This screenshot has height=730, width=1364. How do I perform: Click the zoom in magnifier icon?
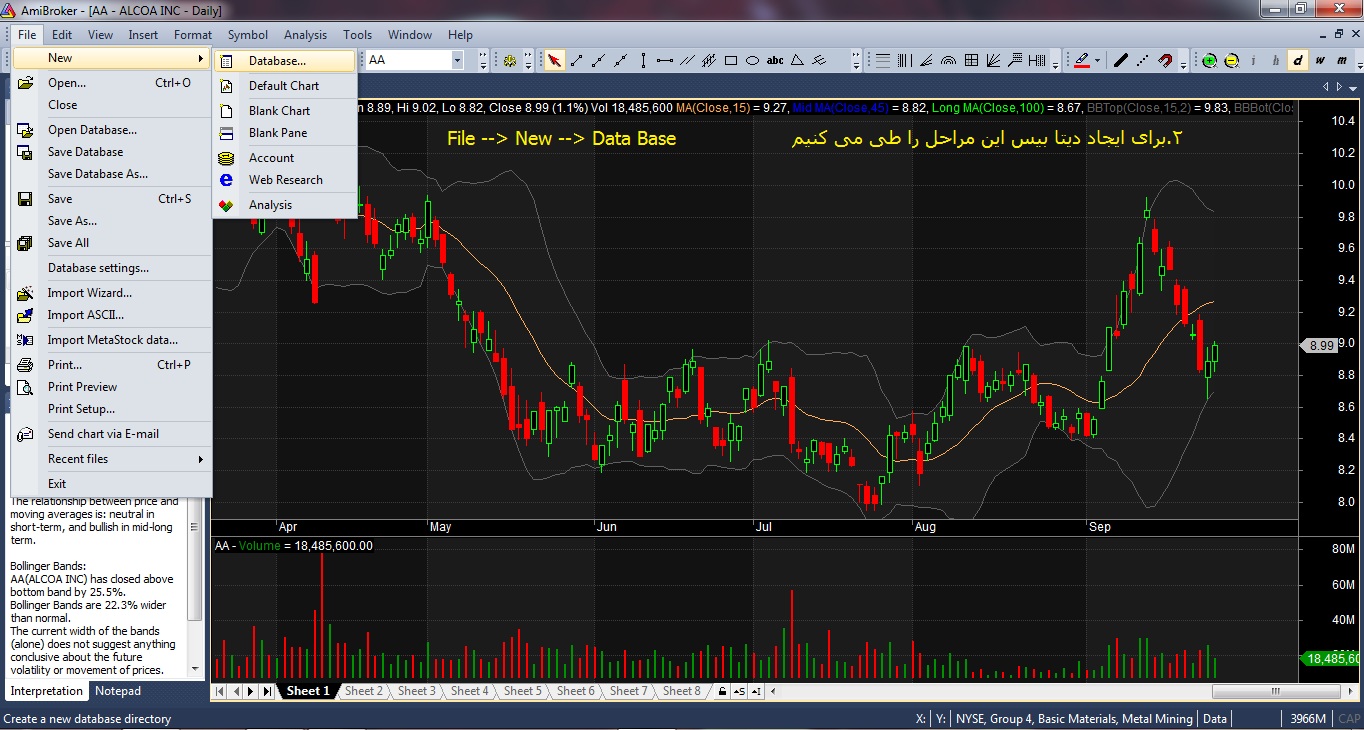click(1209, 60)
